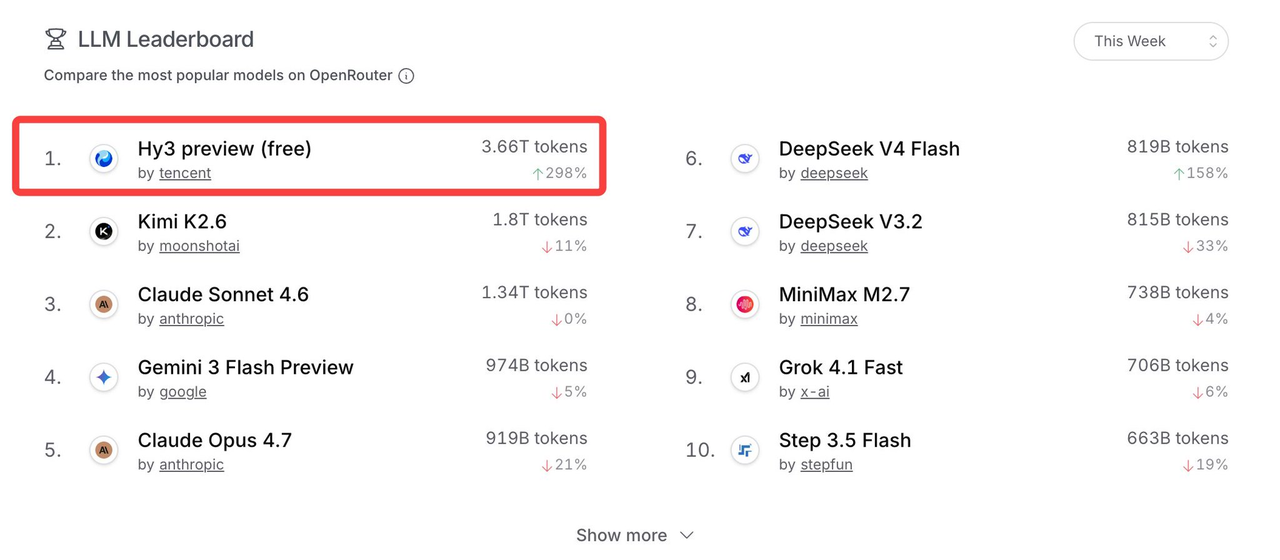Viewport: 1280px width, 560px height.
Task: Click the 158% increase indicator
Action: click(1200, 173)
